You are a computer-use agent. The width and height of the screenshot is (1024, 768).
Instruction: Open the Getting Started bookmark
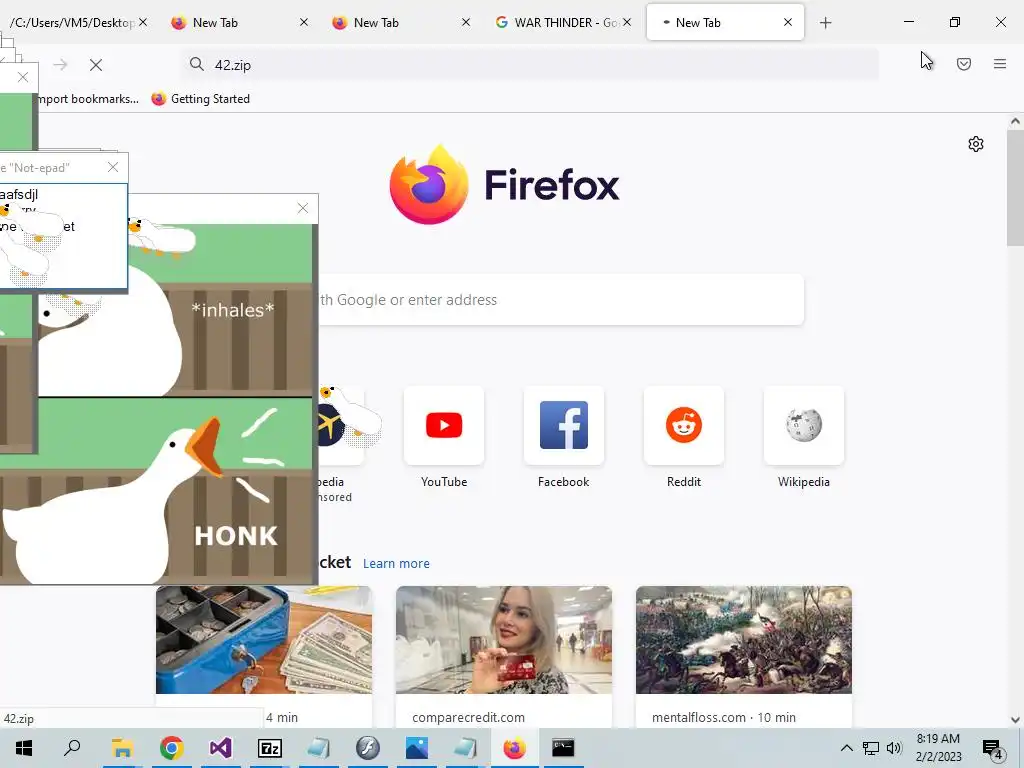[200, 99]
